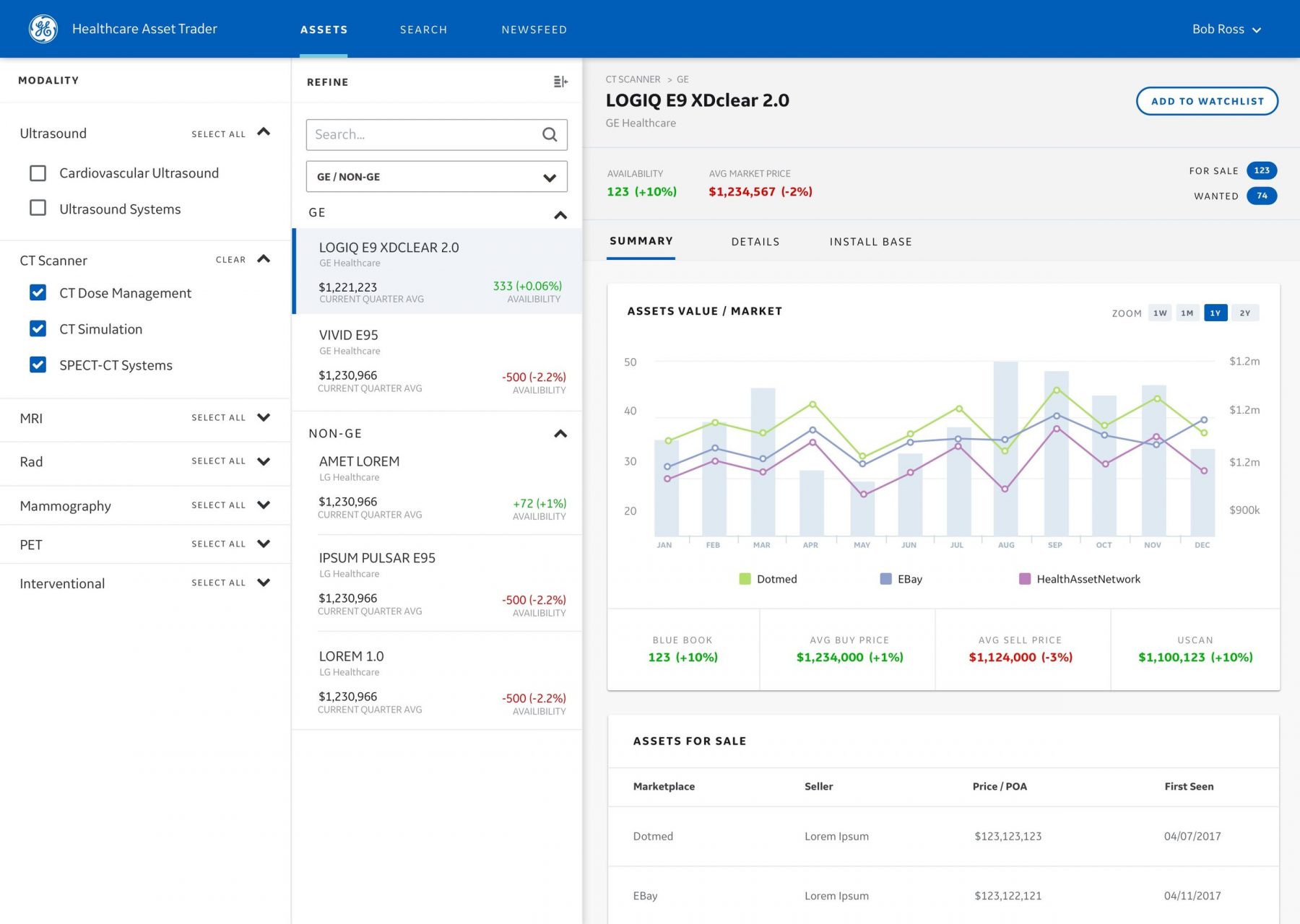
Task: Select LOGIQ E9 XDCLEAR 2.0 asset
Action: [x=438, y=271]
